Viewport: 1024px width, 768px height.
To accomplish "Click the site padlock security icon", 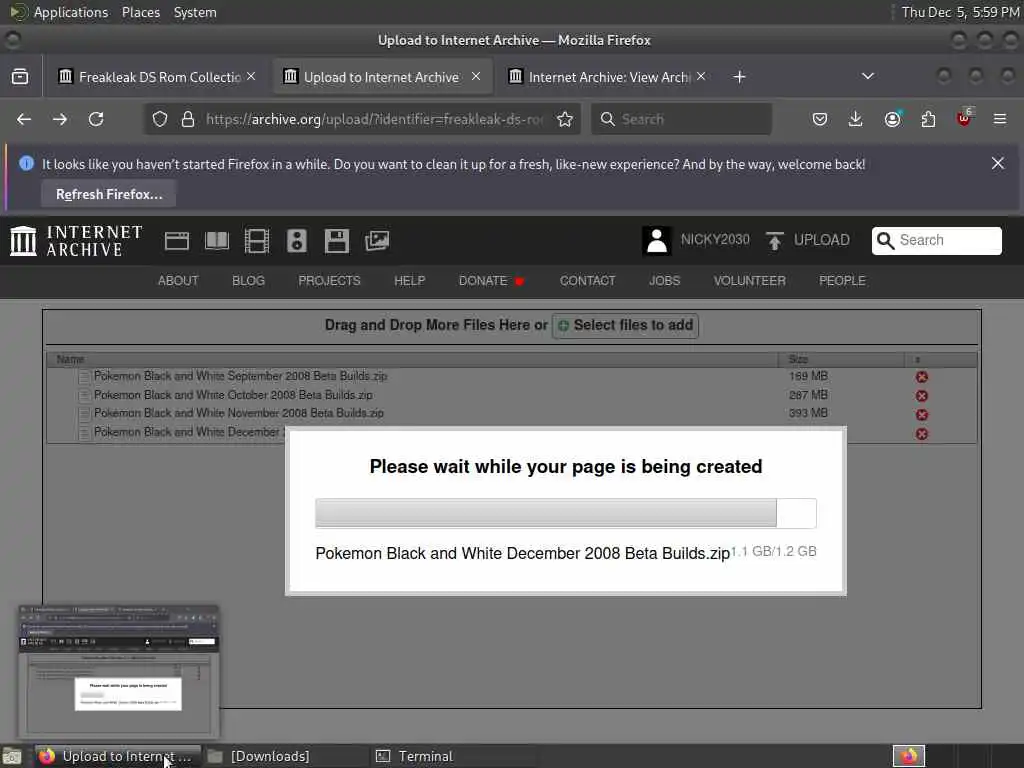I will (188, 119).
